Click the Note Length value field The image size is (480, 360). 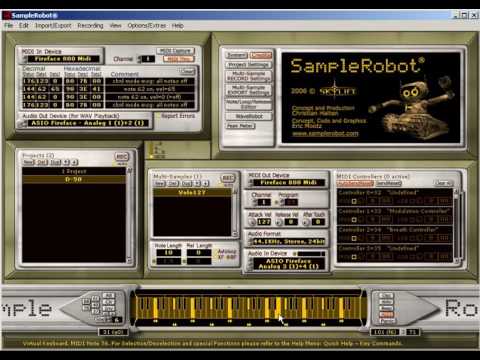coord(169,253)
